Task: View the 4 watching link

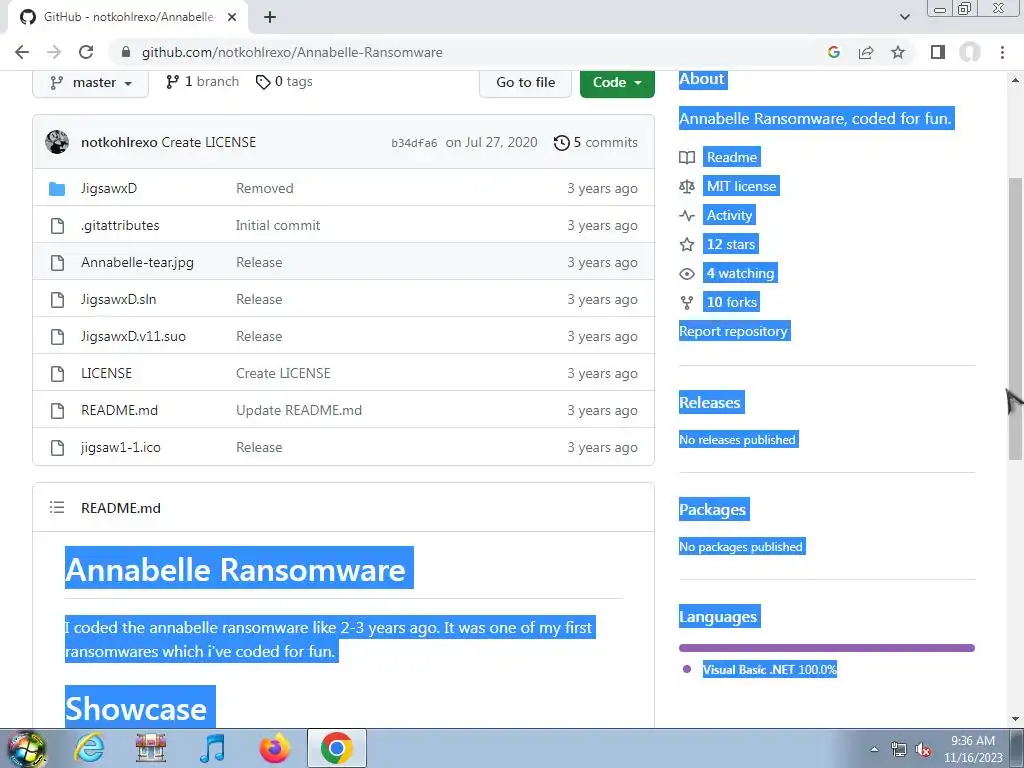Action: [741, 273]
